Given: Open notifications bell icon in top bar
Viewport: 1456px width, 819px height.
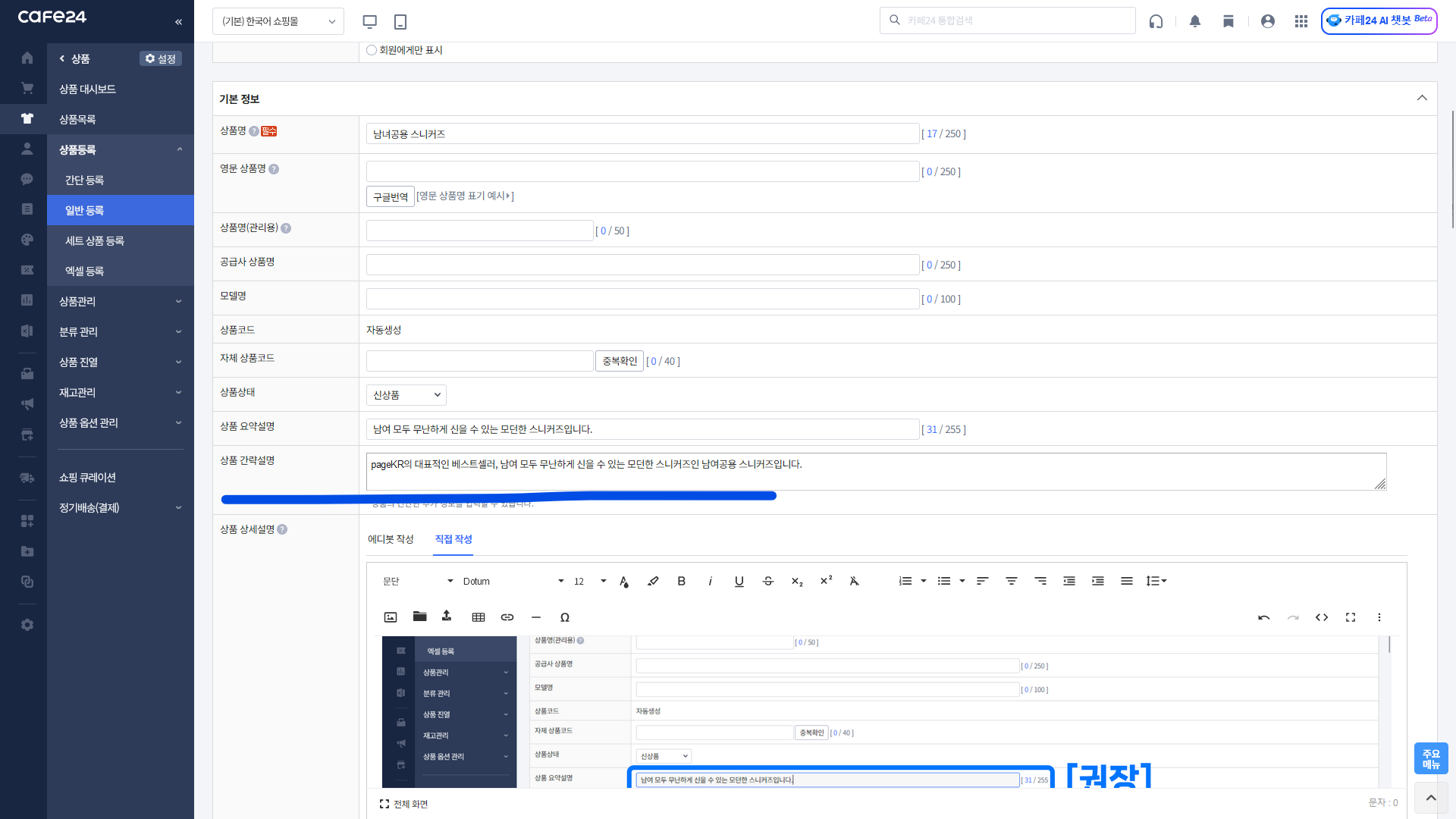Looking at the screenshot, I should [1195, 21].
